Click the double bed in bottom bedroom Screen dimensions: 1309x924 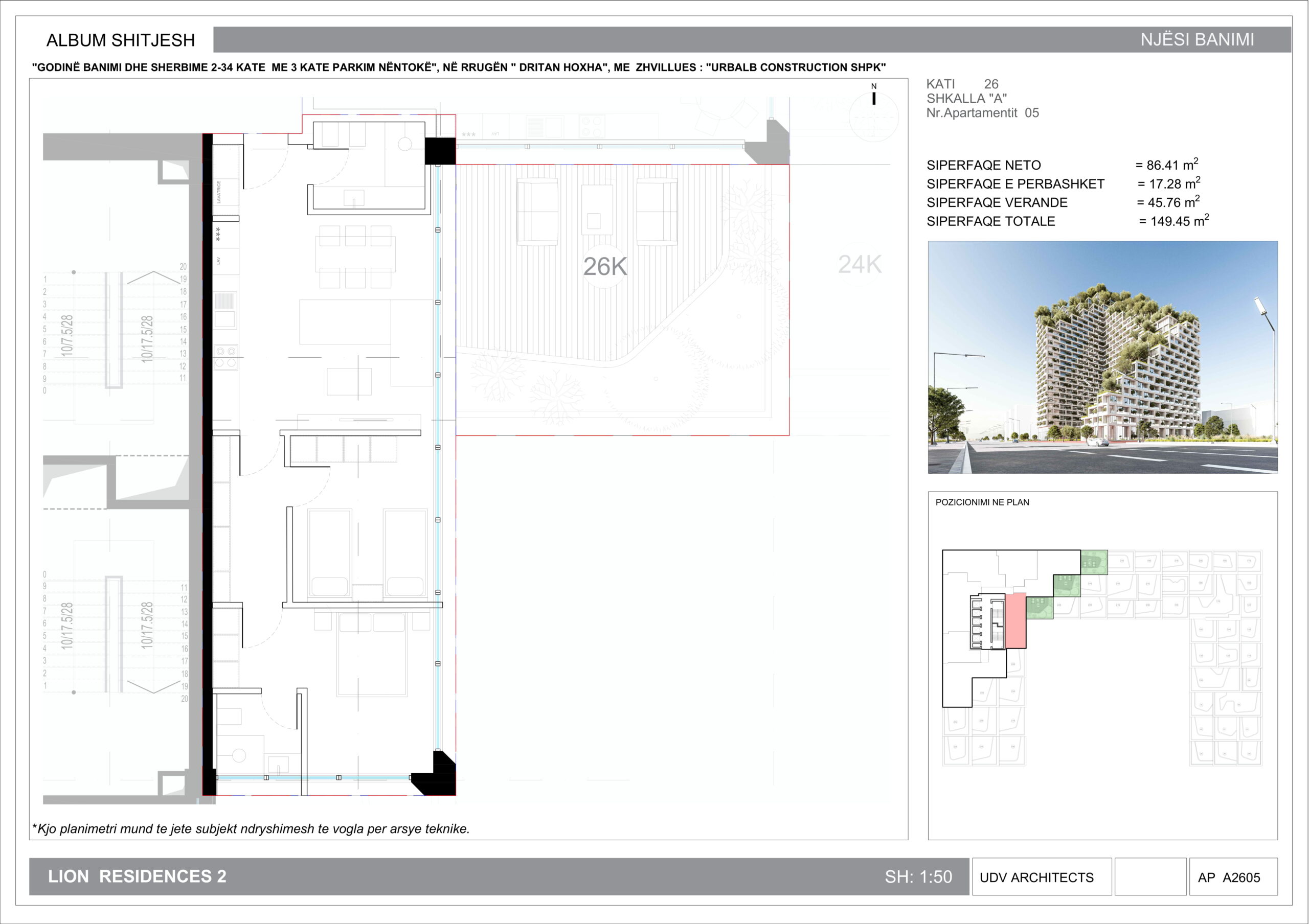372,655
